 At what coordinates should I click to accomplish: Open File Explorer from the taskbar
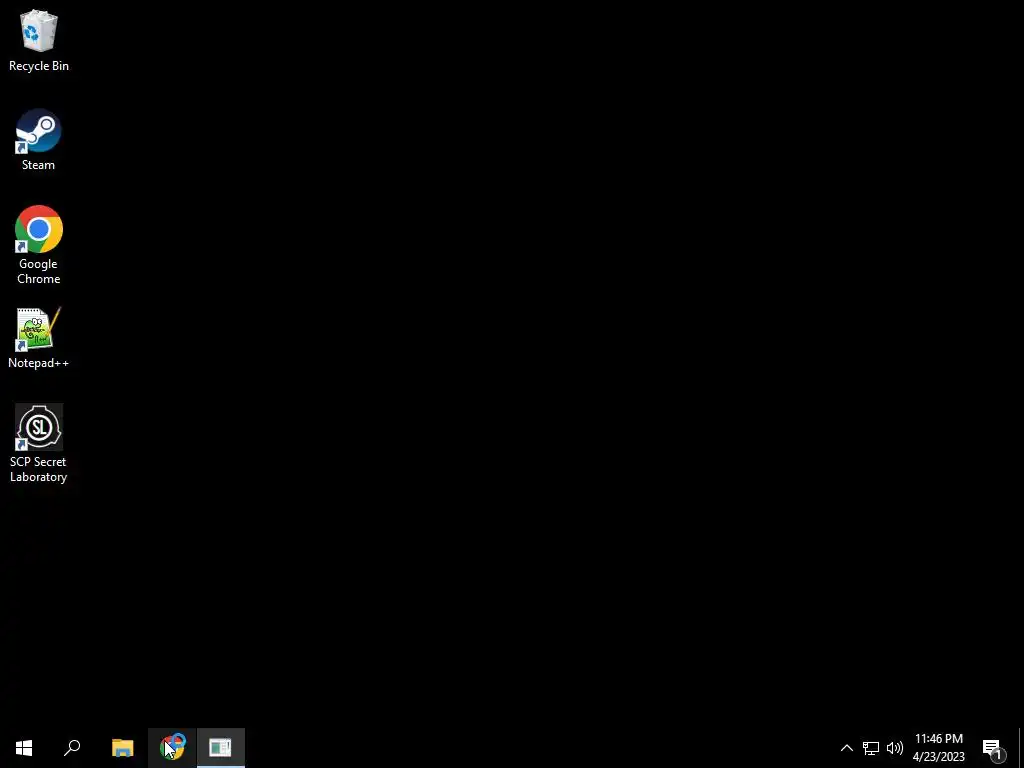click(x=123, y=748)
